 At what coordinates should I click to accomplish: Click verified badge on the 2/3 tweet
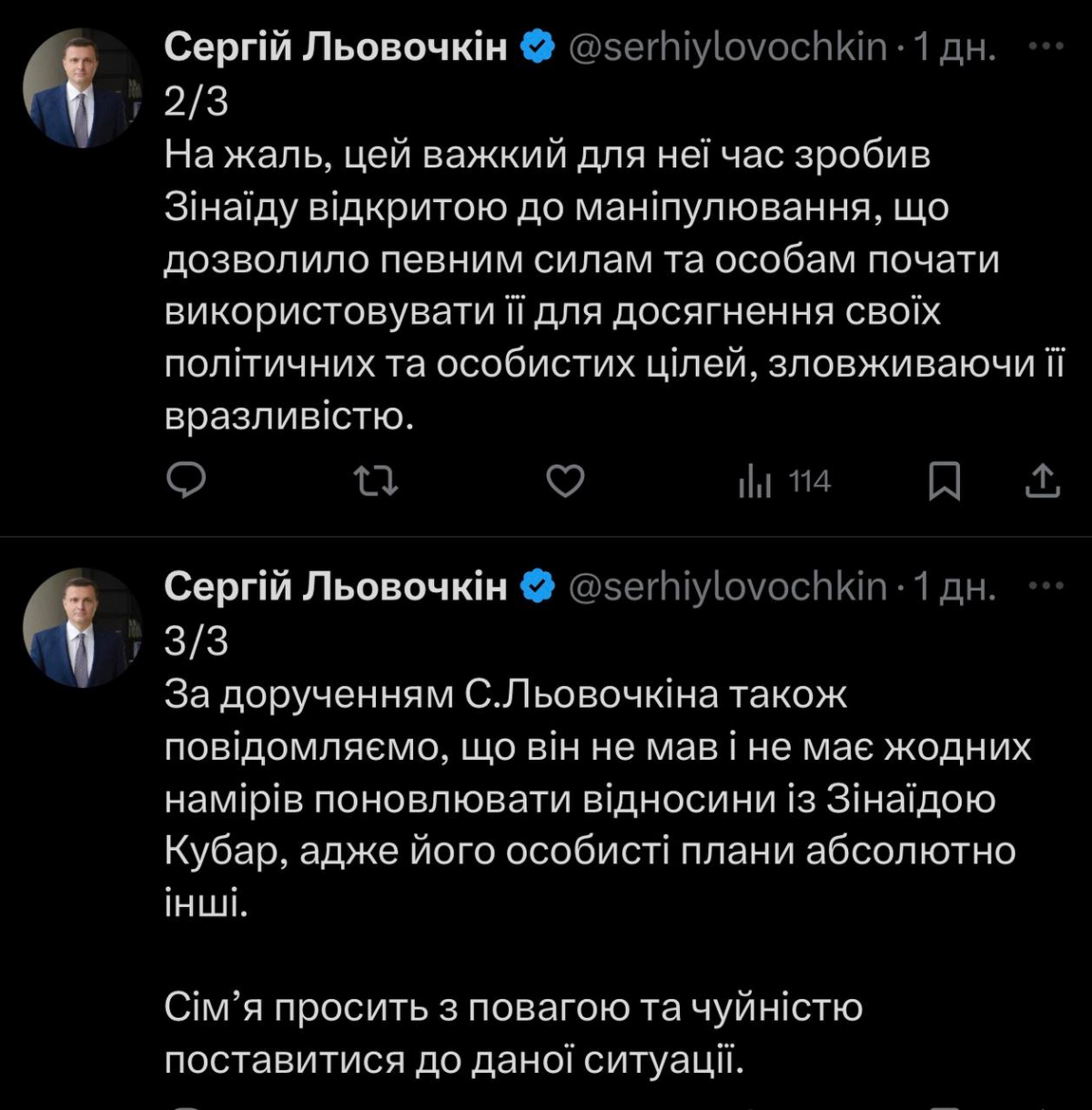pyautogui.click(x=538, y=47)
